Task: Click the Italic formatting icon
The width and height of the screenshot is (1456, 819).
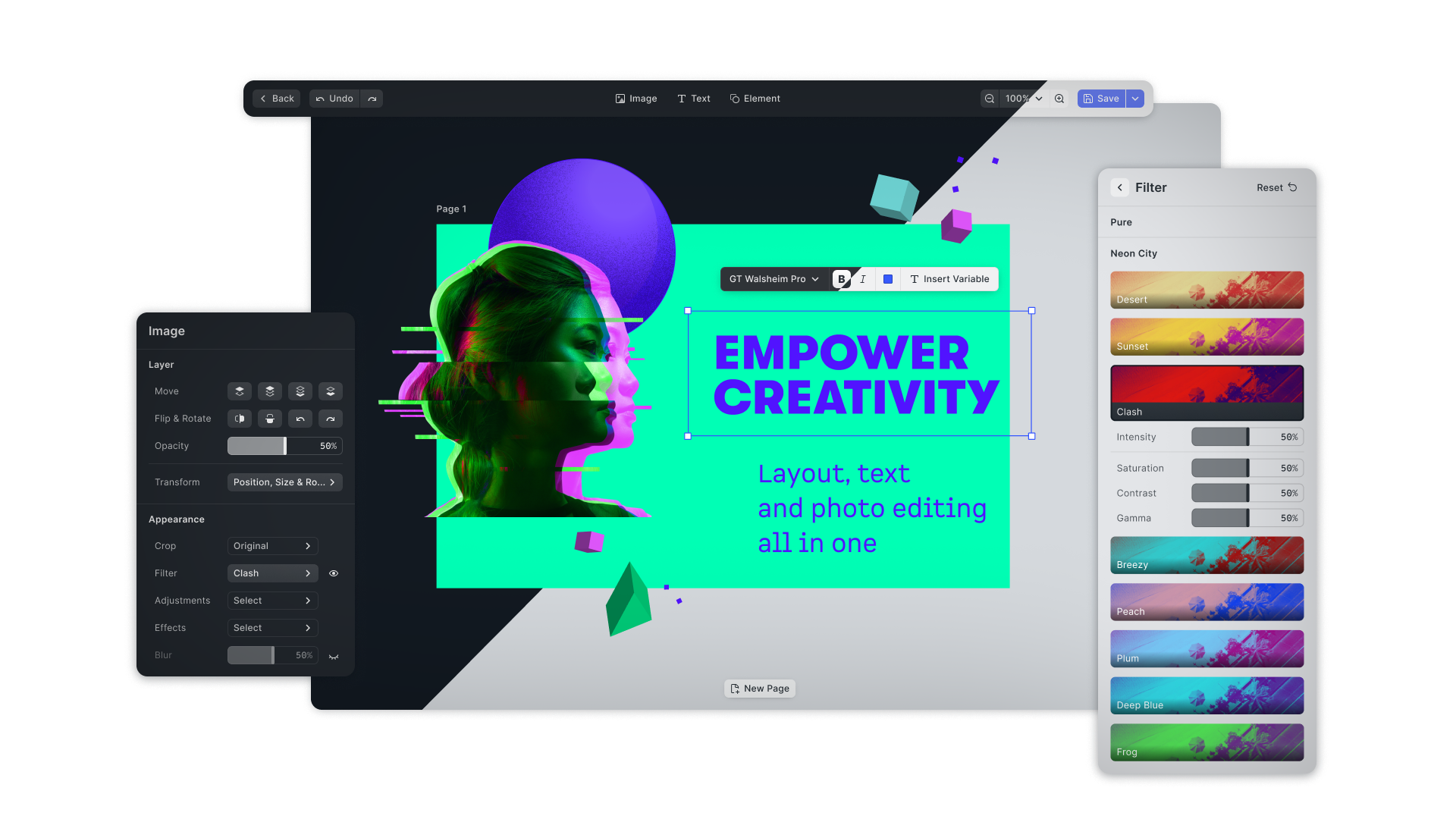Action: (862, 279)
